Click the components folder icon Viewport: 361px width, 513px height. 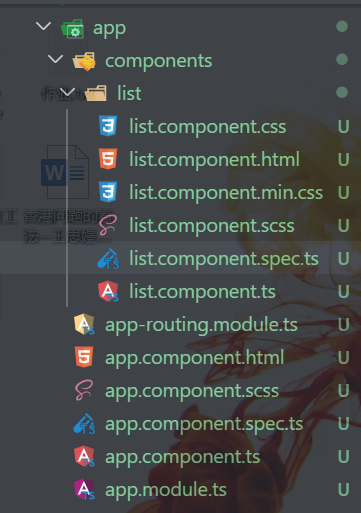(84, 61)
